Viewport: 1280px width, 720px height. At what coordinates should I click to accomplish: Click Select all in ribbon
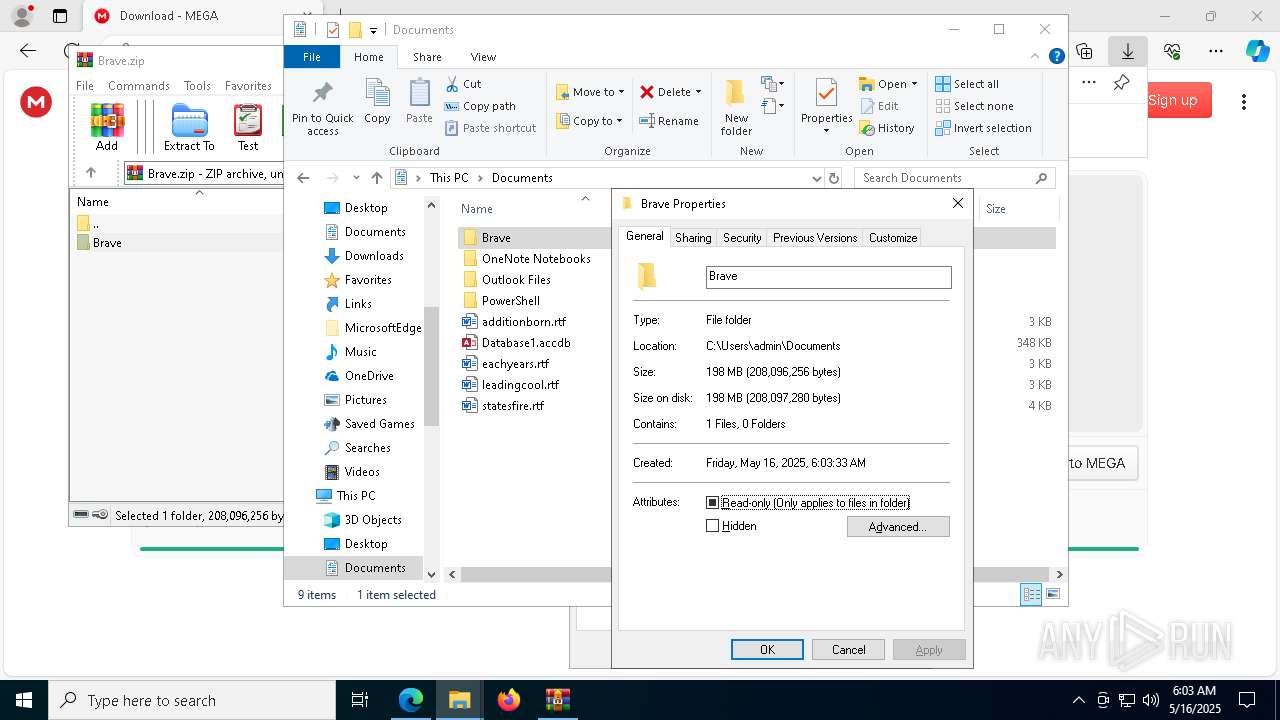(967, 84)
